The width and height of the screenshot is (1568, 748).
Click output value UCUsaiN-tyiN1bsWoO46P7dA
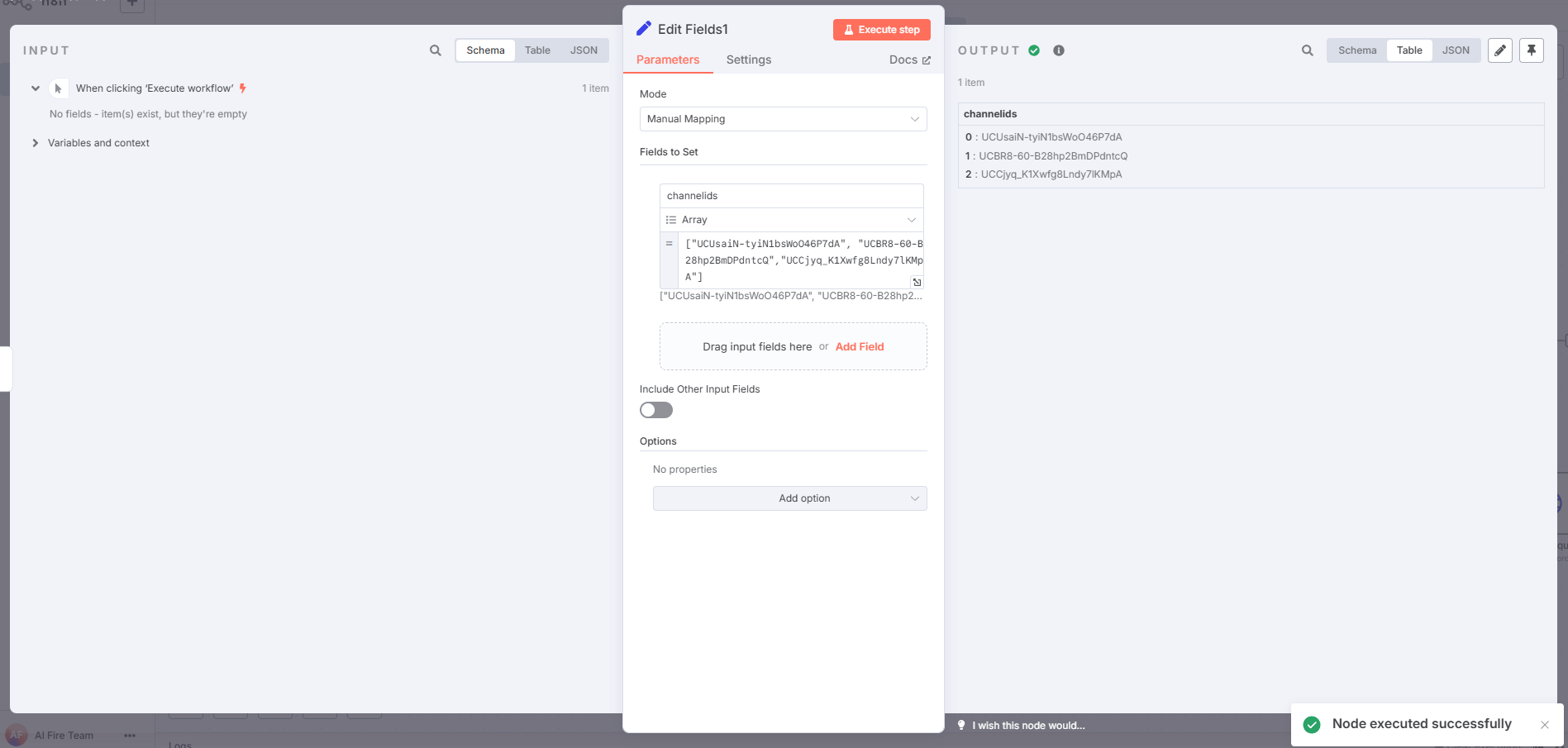[1051, 137]
